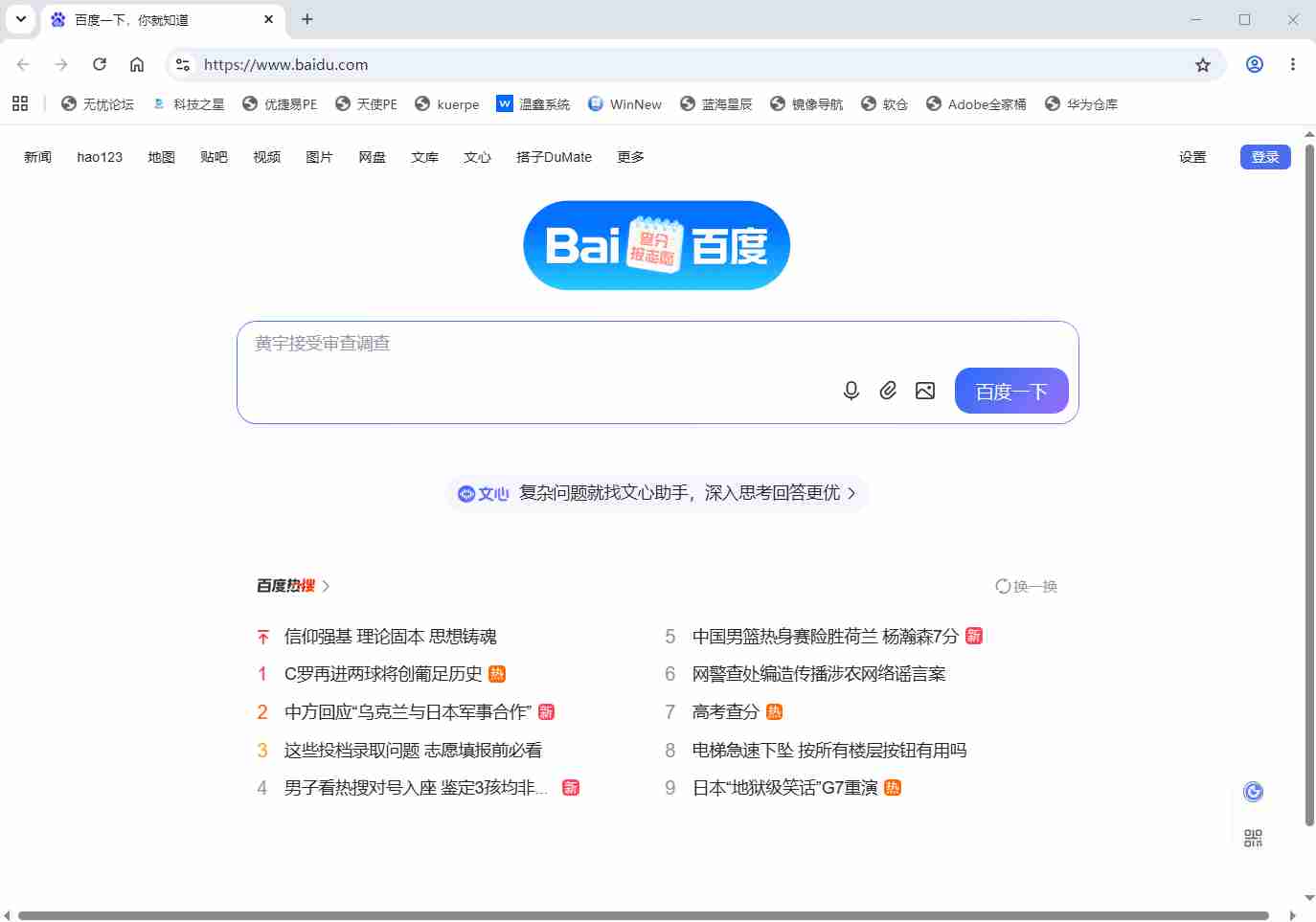Image resolution: width=1316 pixels, height=922 pixels.
Task: Click the 登录 button
Action: pyautogui.click(x=1265, y=157)
